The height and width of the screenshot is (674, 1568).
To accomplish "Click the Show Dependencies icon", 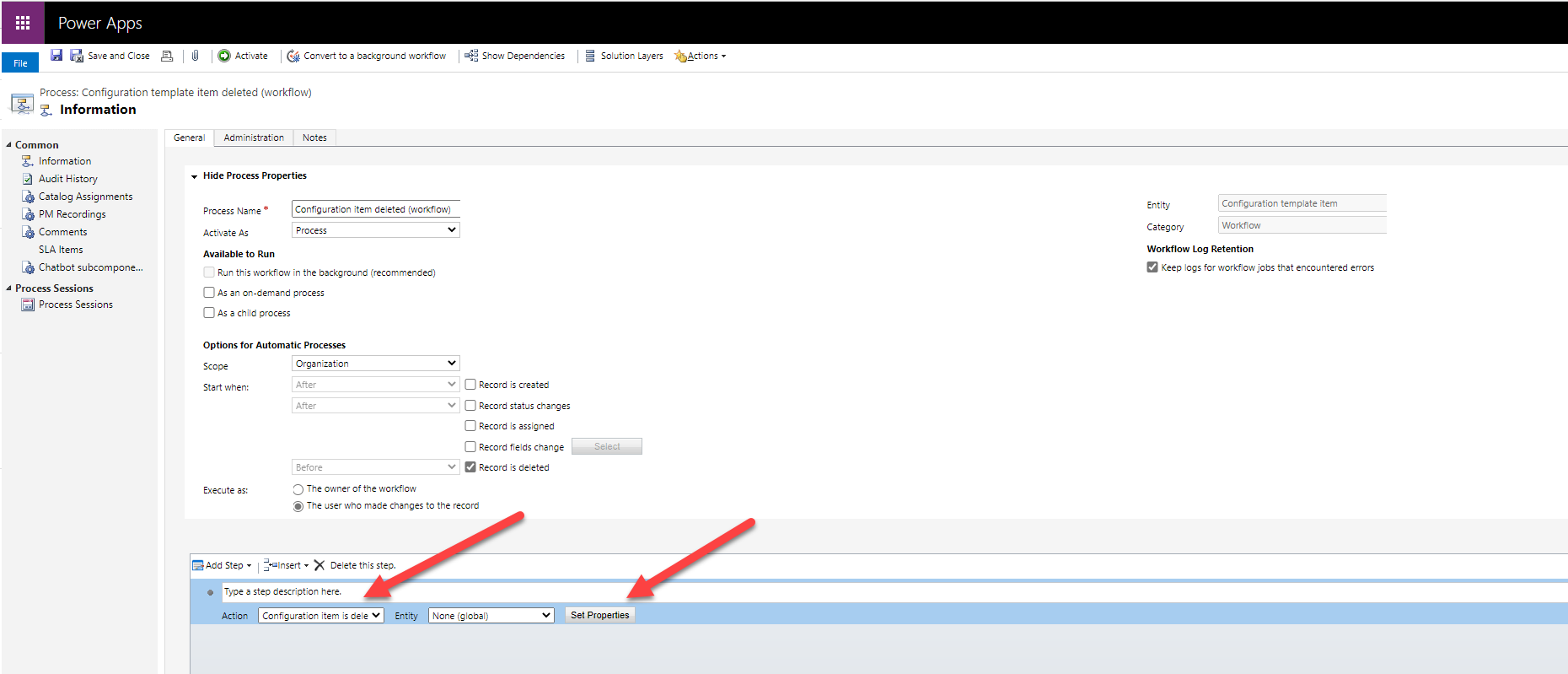I will click(x=471, y=56).
